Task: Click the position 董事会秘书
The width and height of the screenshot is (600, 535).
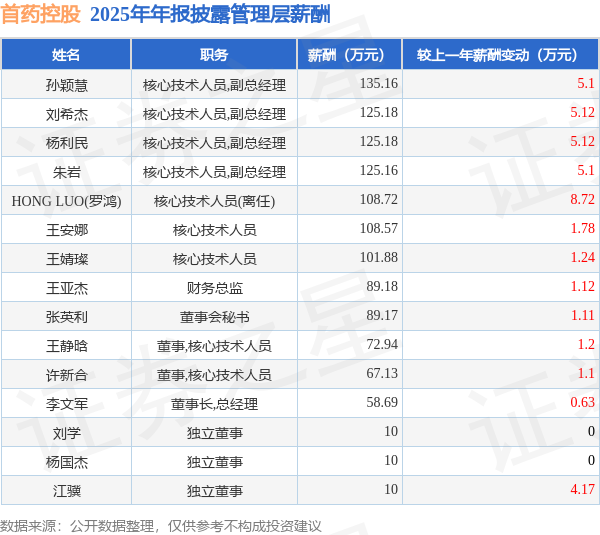Action: point(214,317)
